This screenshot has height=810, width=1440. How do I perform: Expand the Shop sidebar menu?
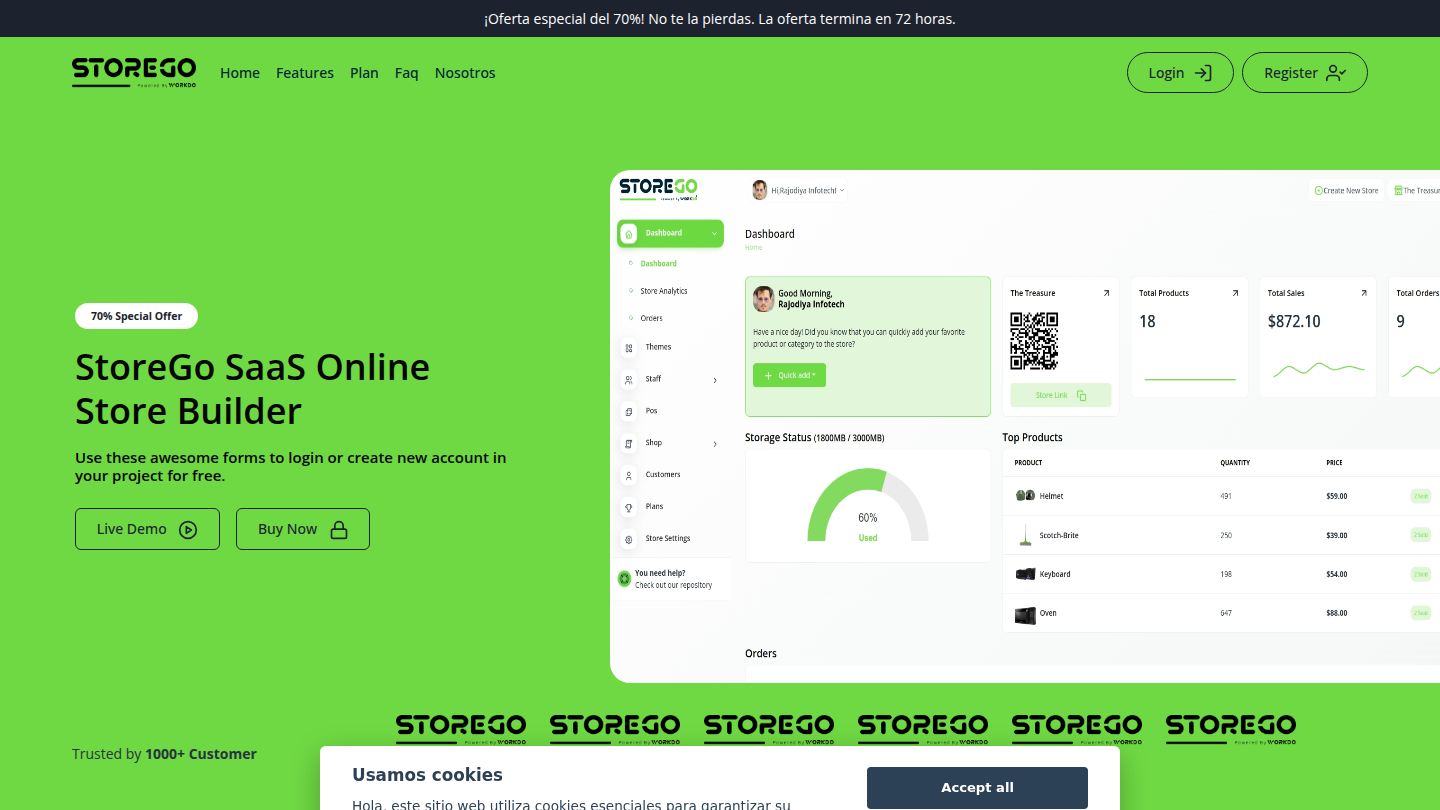tap(714, 443)
